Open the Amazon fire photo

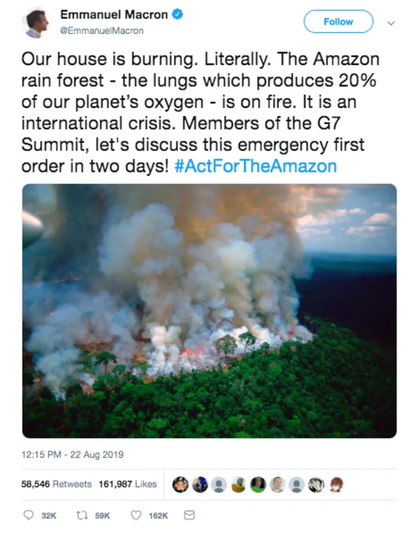[209, 311]
